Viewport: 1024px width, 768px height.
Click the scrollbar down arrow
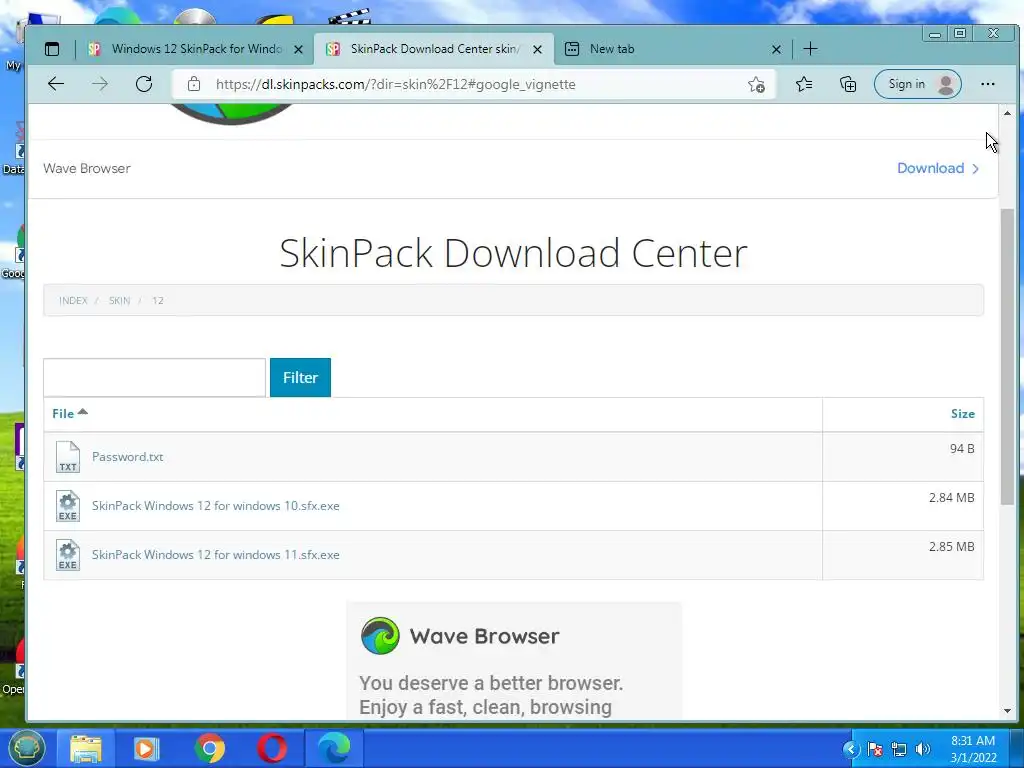coord(1008,711)
